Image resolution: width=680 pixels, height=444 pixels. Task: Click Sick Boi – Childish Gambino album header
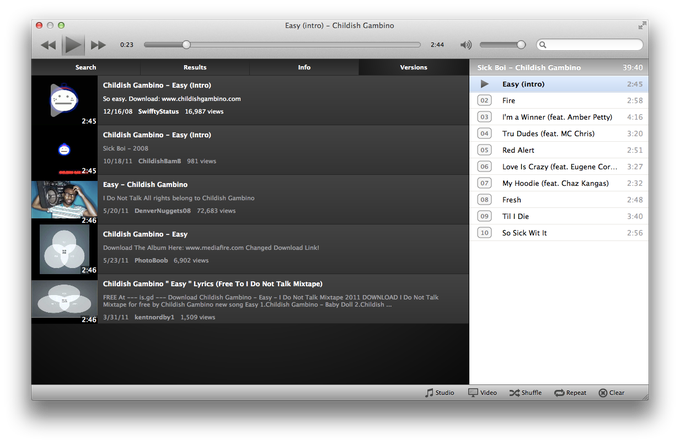click(529, 68)
